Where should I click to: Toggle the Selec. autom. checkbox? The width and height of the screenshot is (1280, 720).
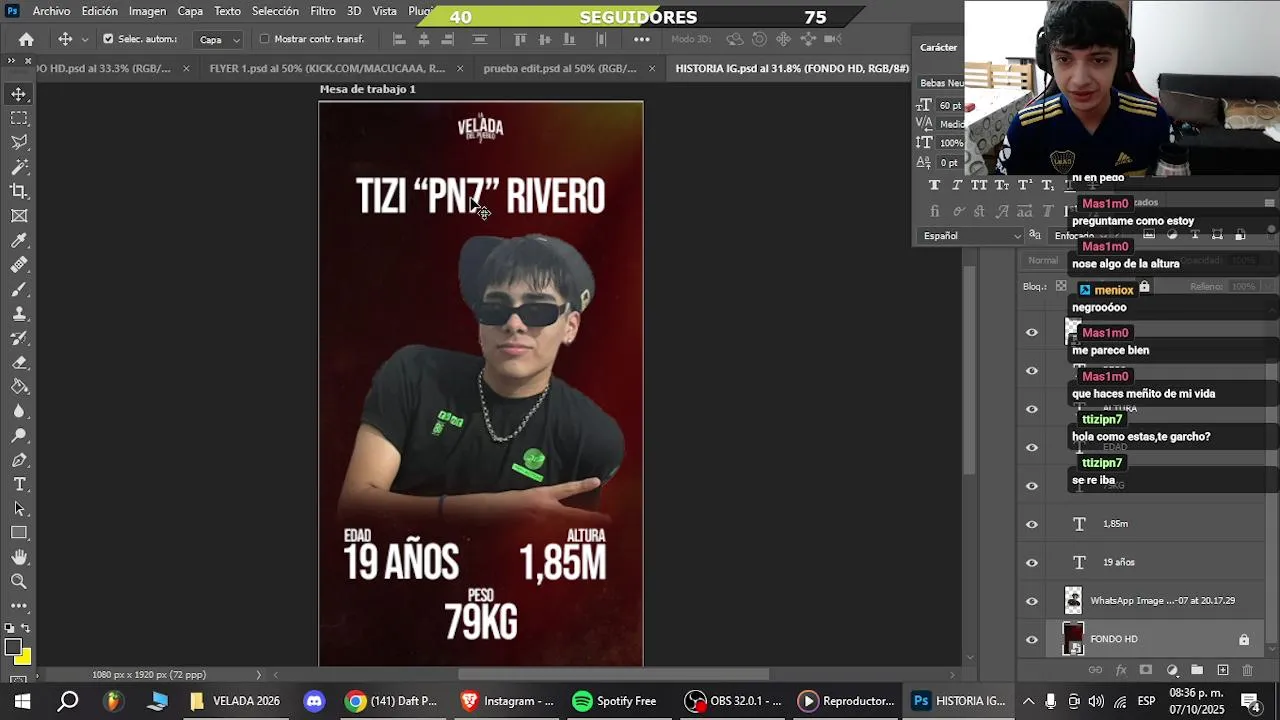click(x=108, y=39)
